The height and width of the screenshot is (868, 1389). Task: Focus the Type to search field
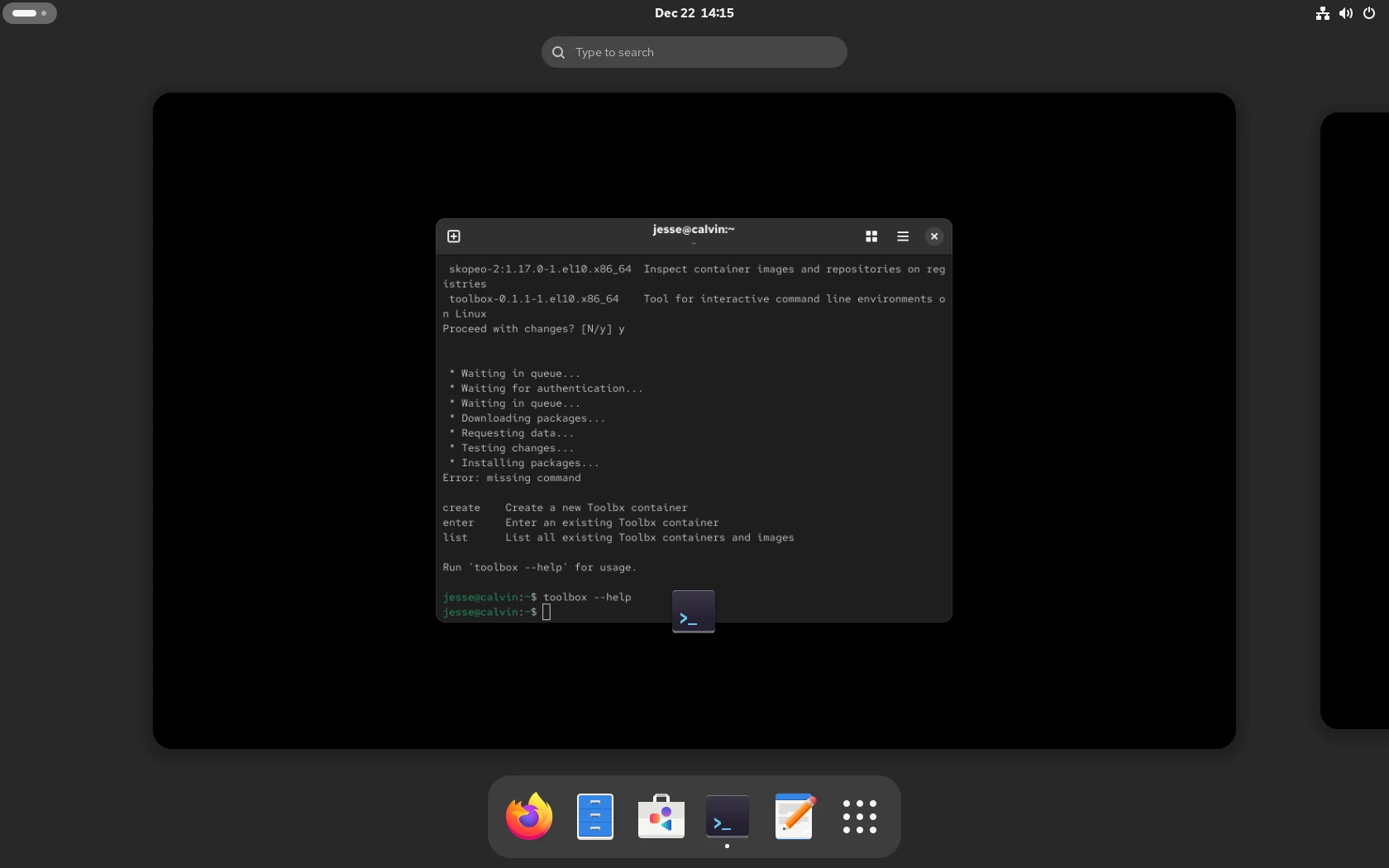tap(694, 52)
